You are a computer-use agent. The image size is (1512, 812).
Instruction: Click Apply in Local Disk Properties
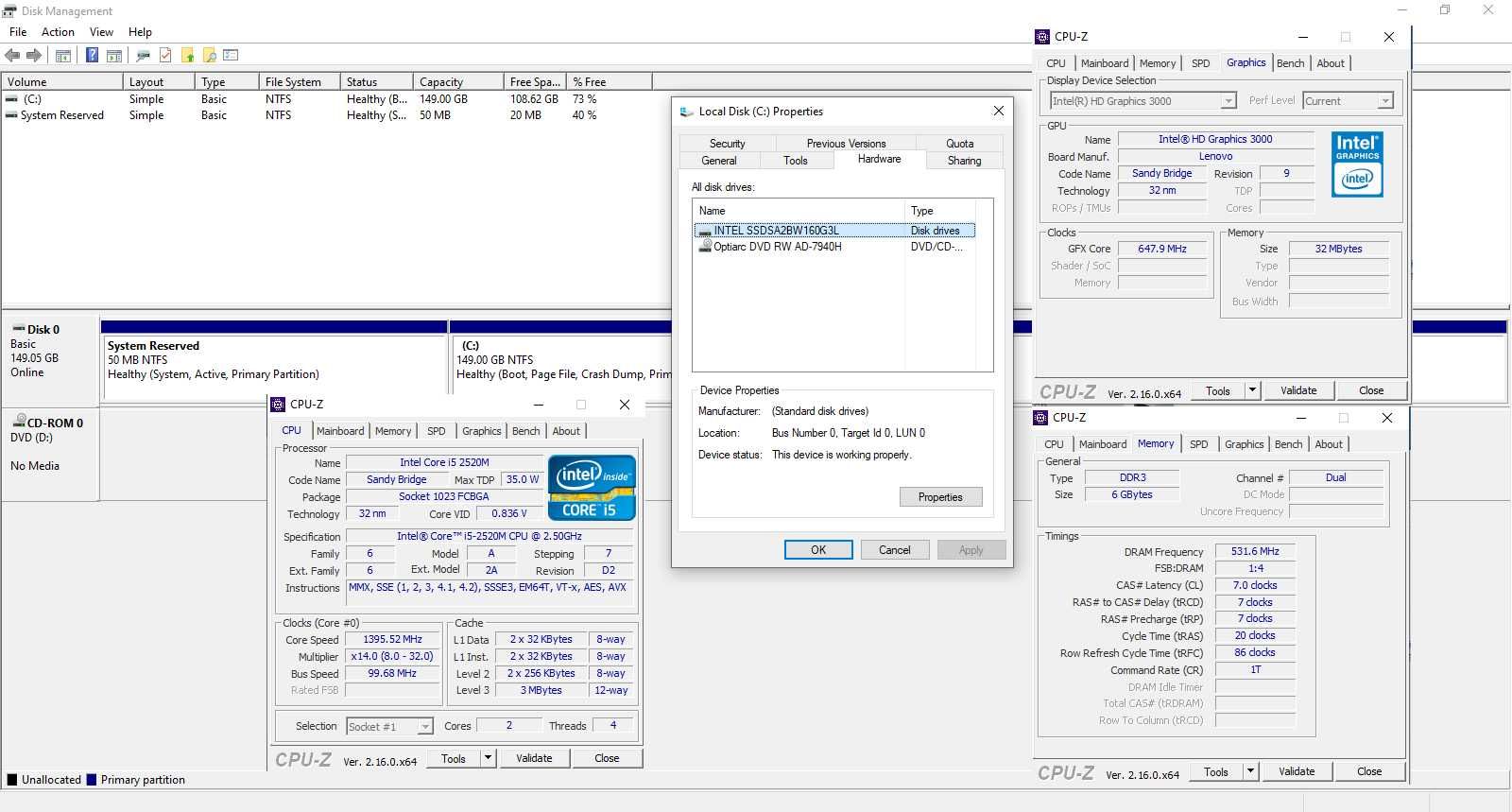pos(971,550)
